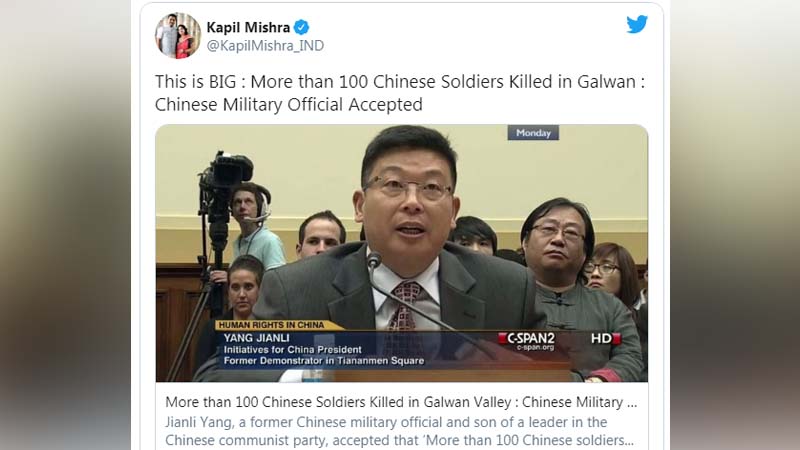The height and width of the screenshot is (450, 800).
Task: Open the link preview image thumbnail
Action: (x=402, y=253)
